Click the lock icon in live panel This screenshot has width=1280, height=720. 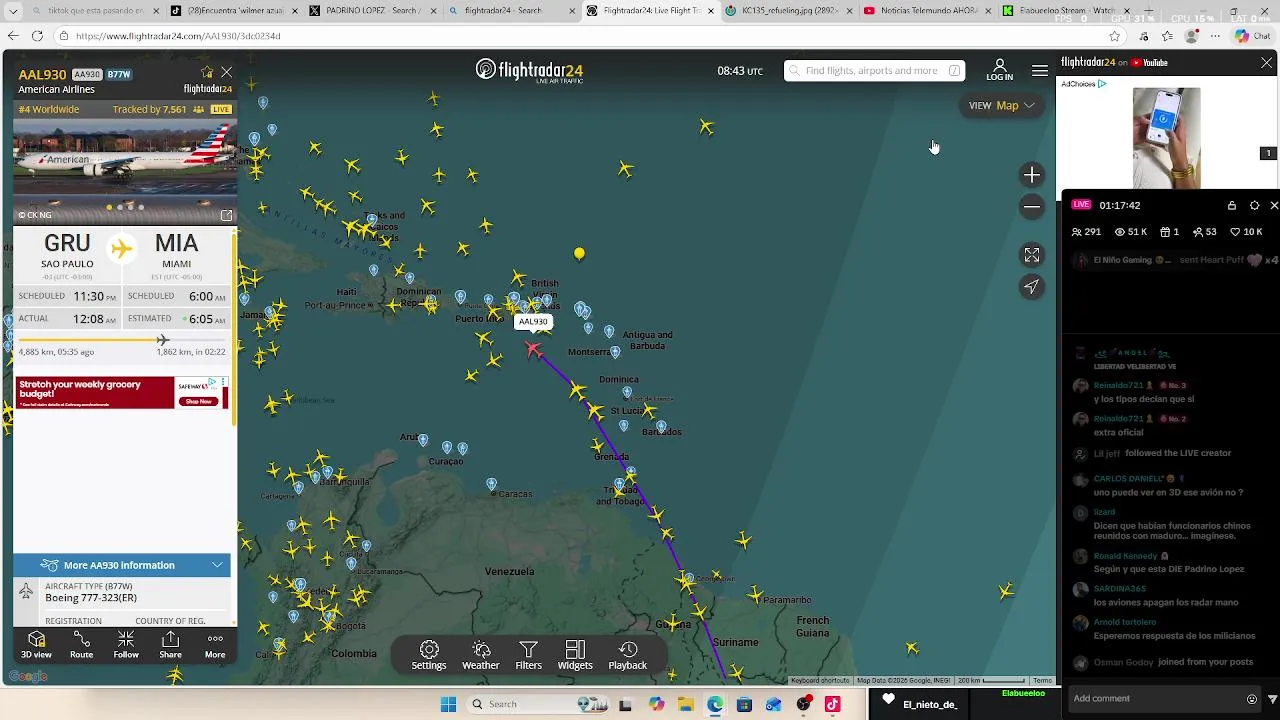tap(1232, 205)
